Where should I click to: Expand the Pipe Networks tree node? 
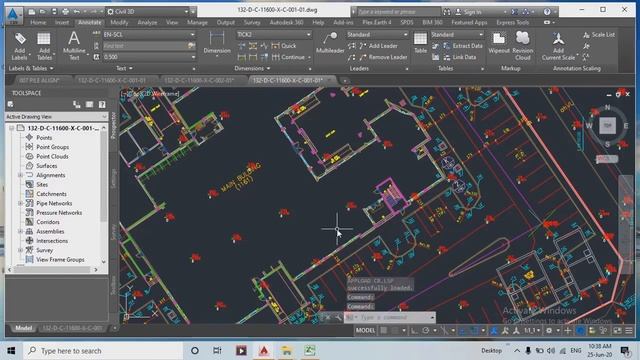coord(20,203)
